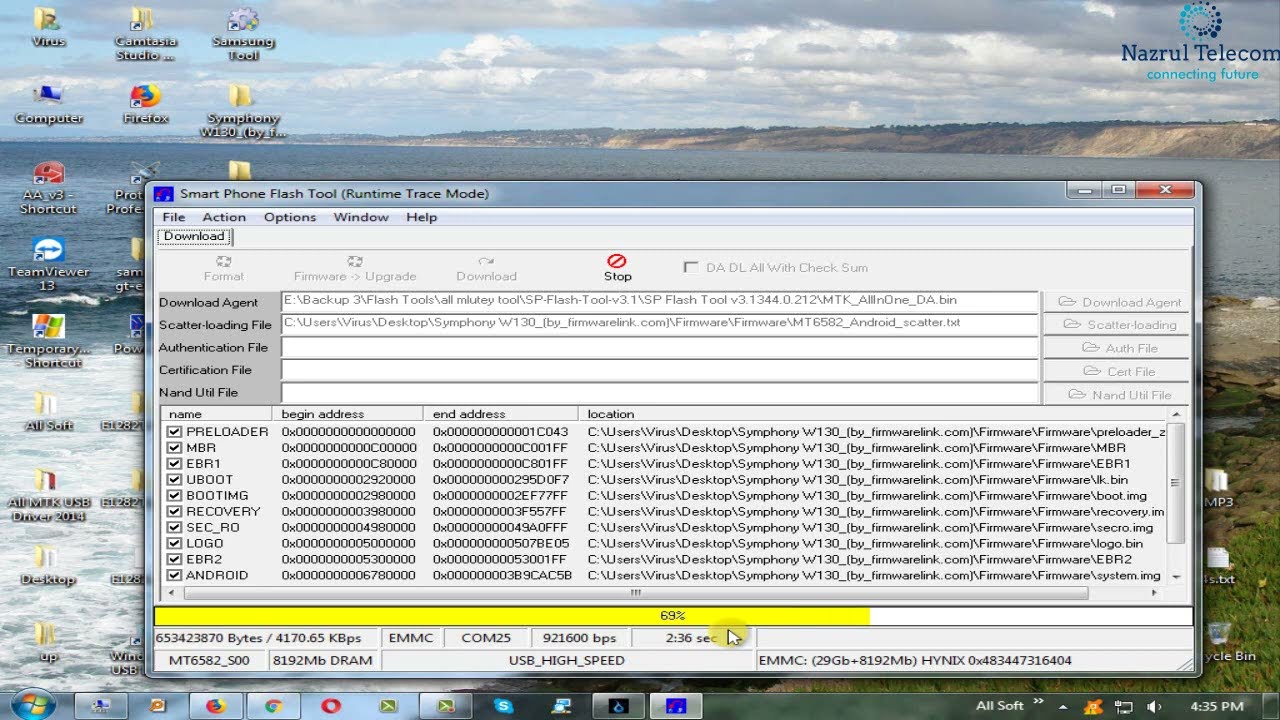
Task: Click the Firefox taskbar icon
Action: 215,706
